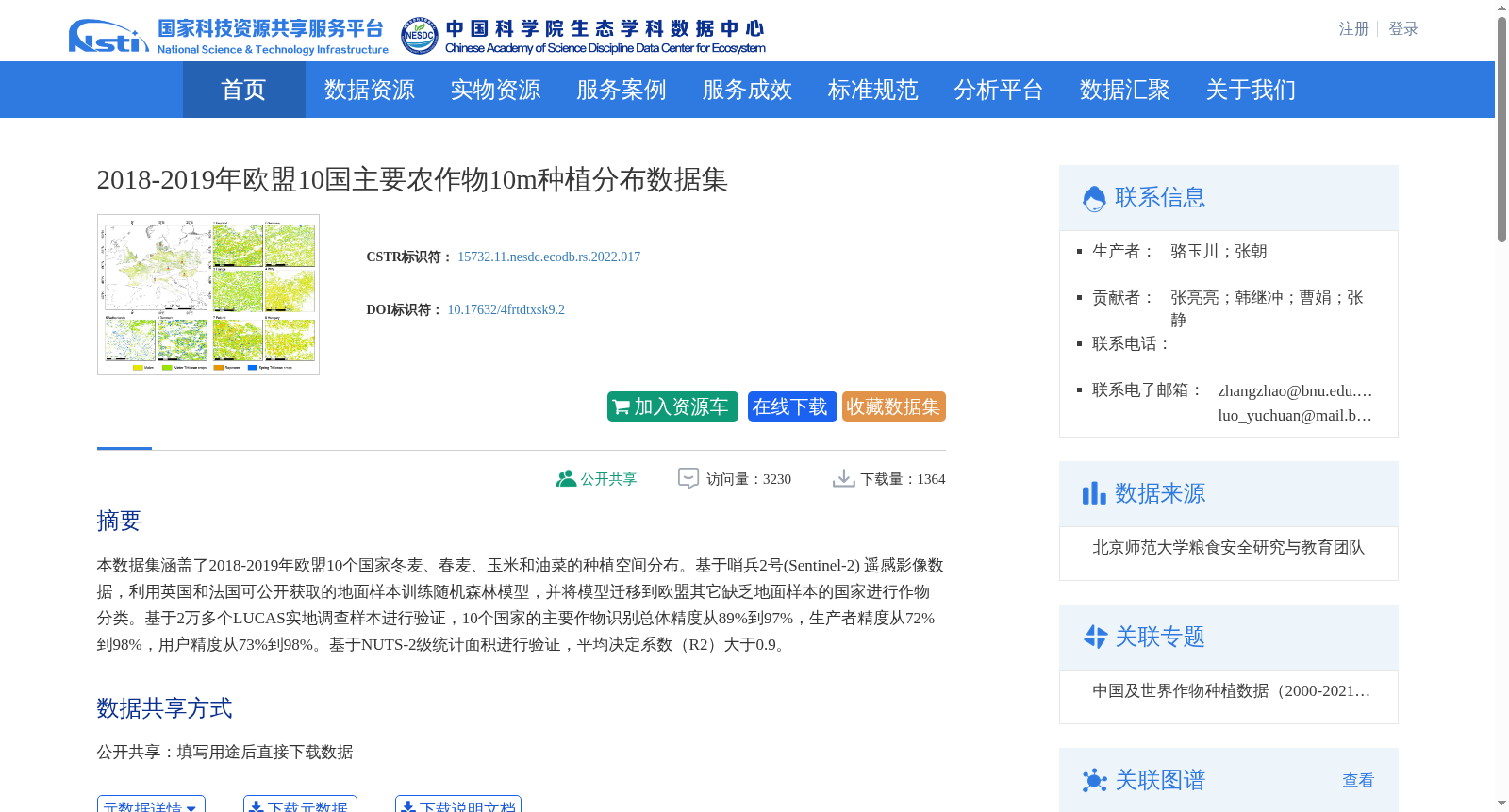Screen dimensions: 1509x812
Task: Click the 公开共享 sharing status label
Action: (x=608, y=479)
